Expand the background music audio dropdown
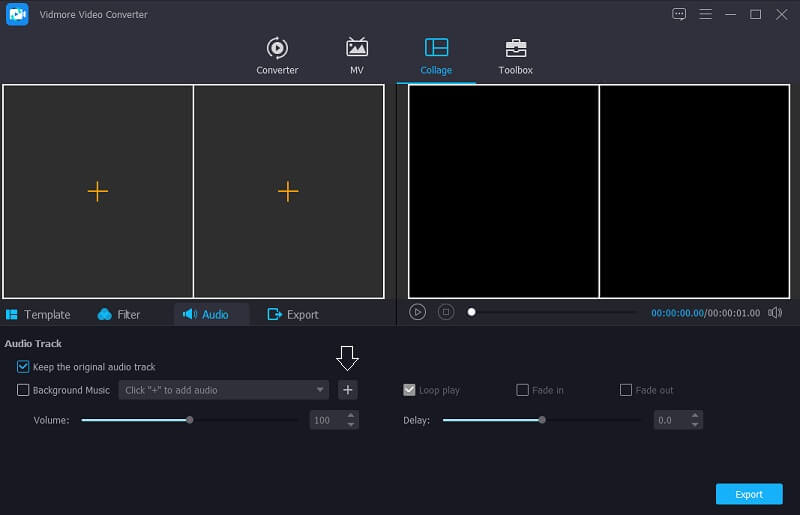Image resolution: width=800 pixels, height=515 pixels. click(320, 390)
